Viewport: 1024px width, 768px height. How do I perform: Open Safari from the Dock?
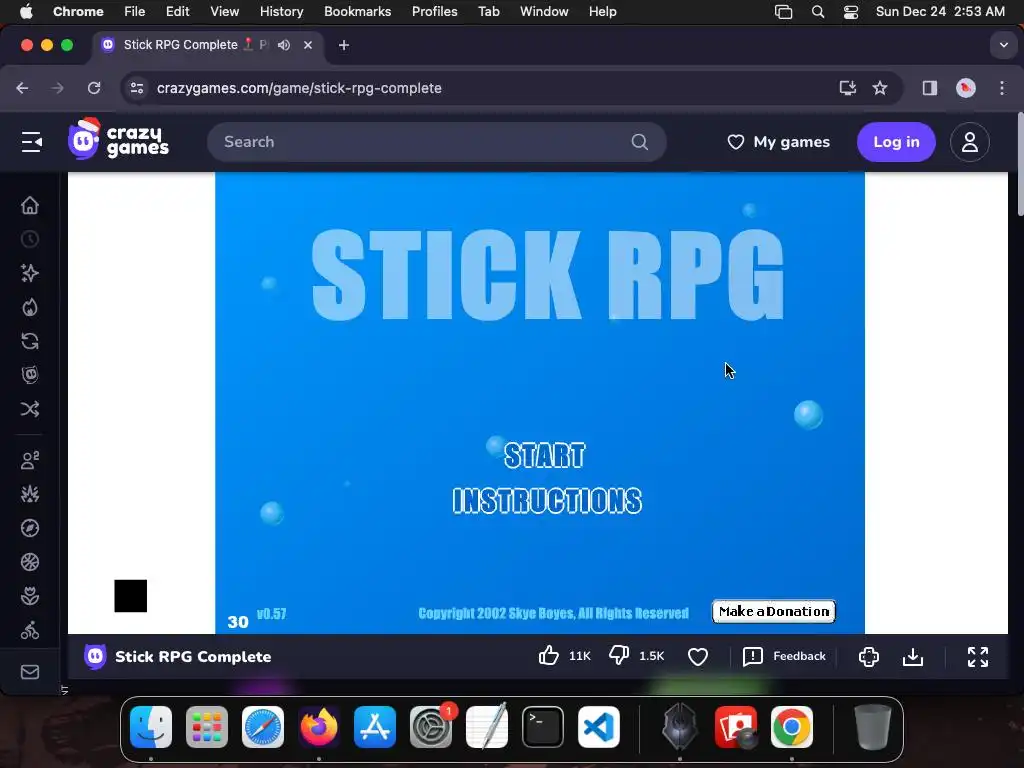263,727
